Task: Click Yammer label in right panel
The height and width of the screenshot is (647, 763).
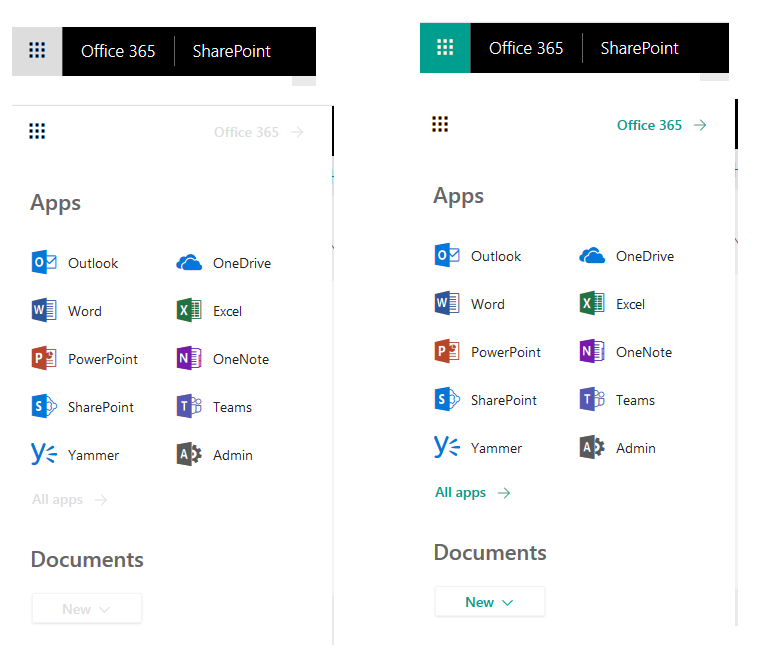Action: pos(496,448)
